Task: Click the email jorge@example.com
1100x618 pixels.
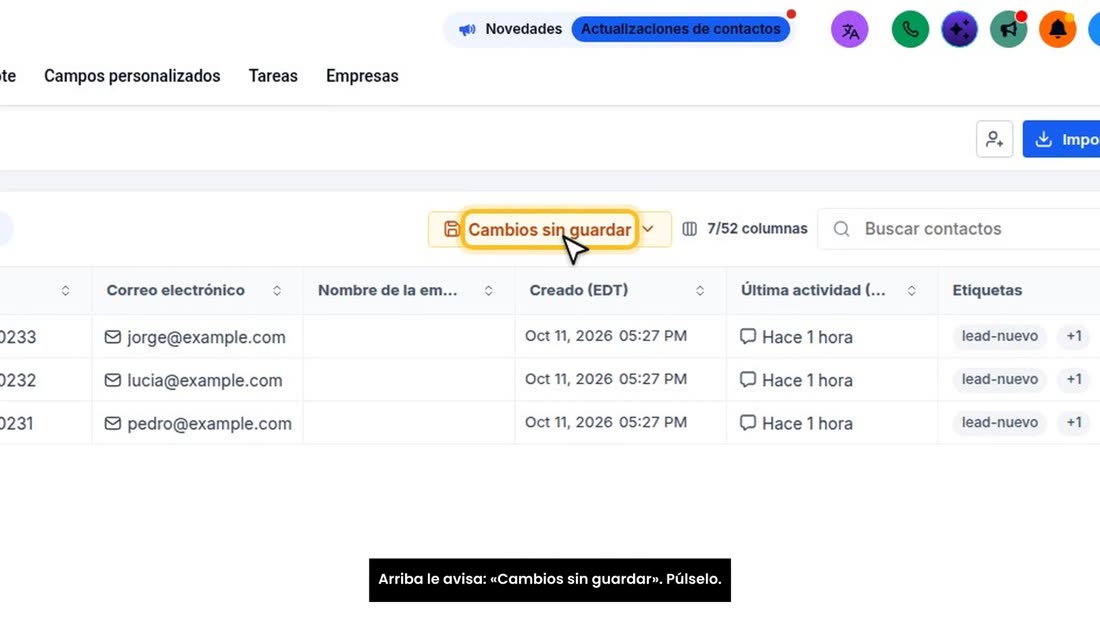Action: coord(206,337)
